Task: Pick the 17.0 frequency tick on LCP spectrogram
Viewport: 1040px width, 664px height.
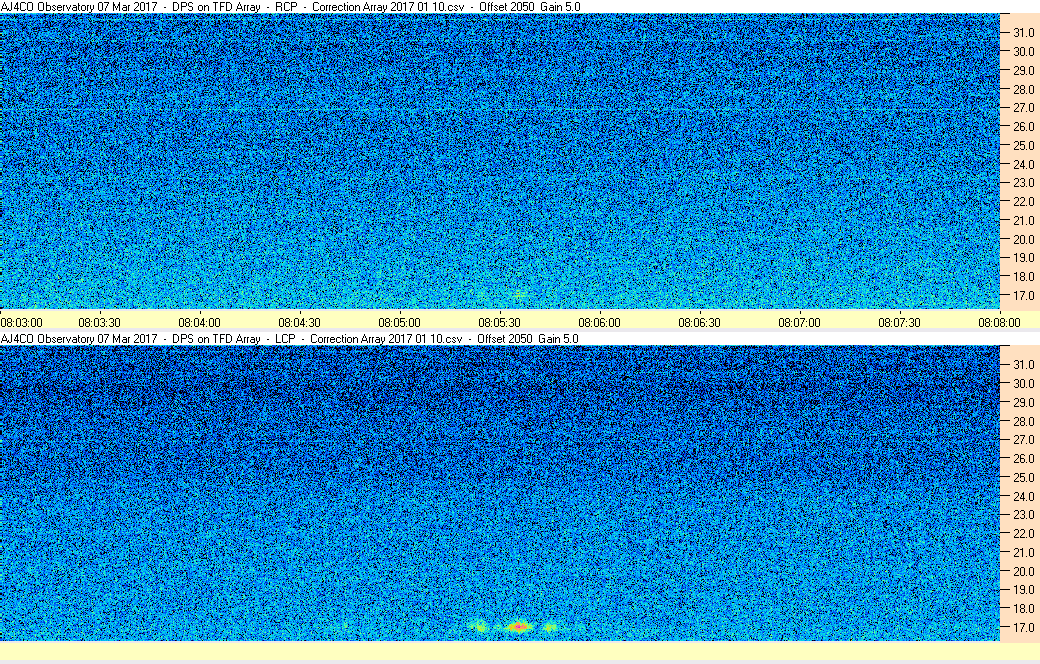Action: coord(1023,628)
